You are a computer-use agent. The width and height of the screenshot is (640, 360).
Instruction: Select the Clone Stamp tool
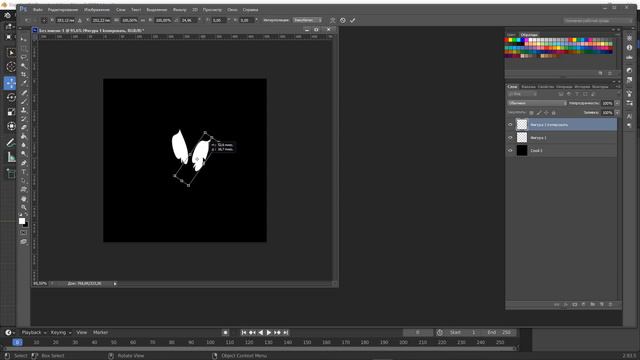(x=24, y=110)
